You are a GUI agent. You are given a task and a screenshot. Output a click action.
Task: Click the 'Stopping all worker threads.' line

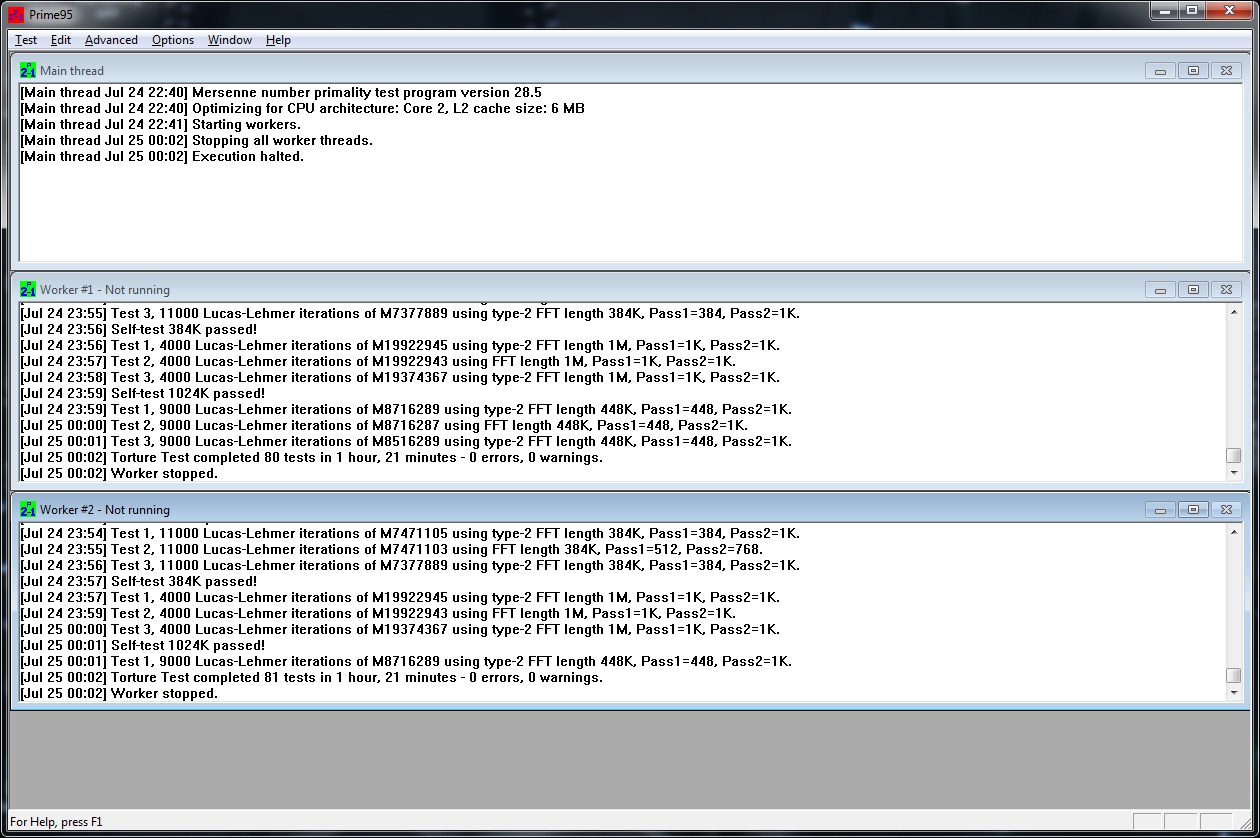pyautogui.click(x=196, y=141)
